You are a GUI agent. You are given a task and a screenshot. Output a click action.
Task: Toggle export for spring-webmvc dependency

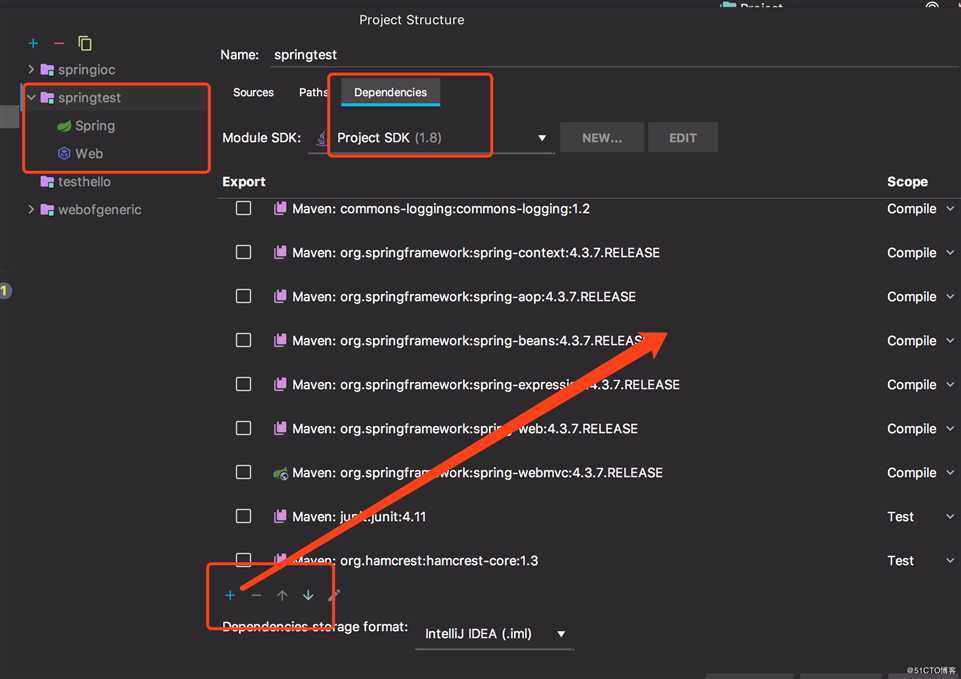coord(243,472)
